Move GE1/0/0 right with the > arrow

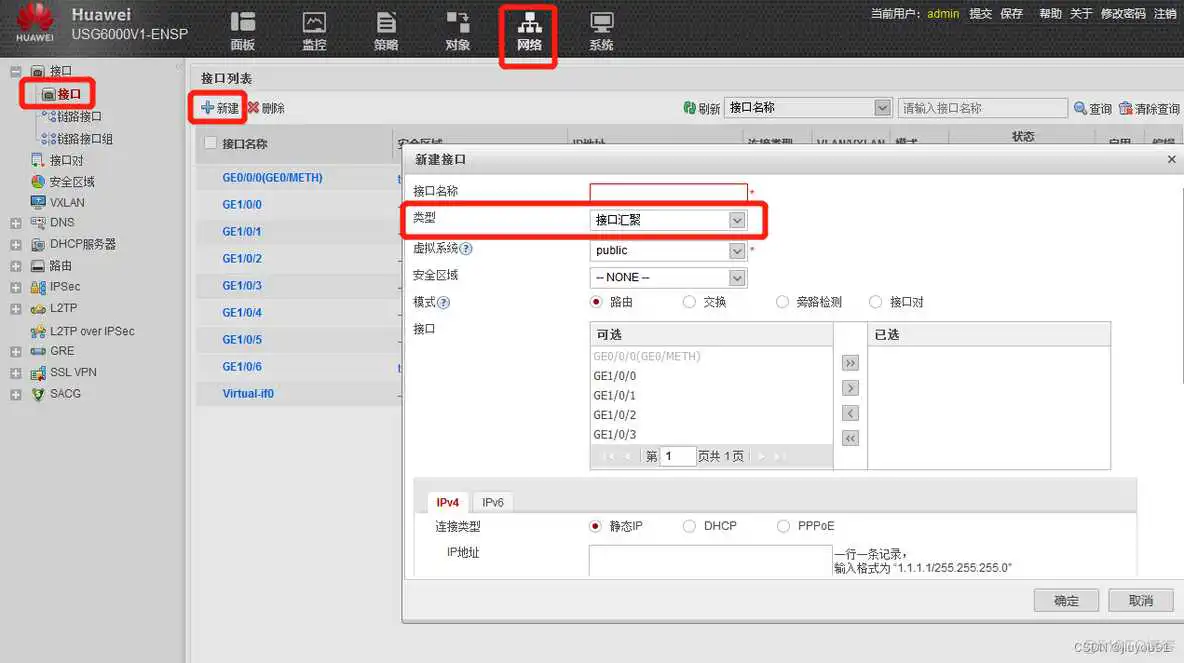[849, 387]
